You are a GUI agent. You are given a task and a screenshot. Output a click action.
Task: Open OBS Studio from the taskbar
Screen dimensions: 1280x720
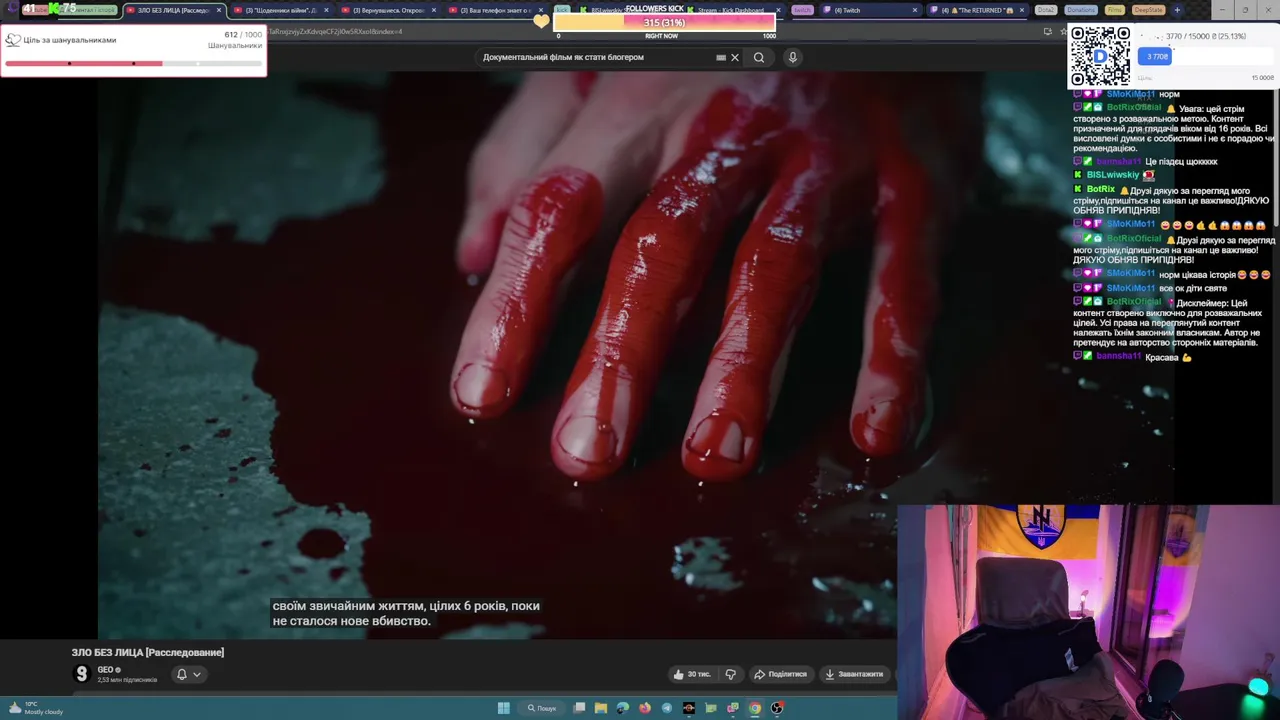[777, 708]
